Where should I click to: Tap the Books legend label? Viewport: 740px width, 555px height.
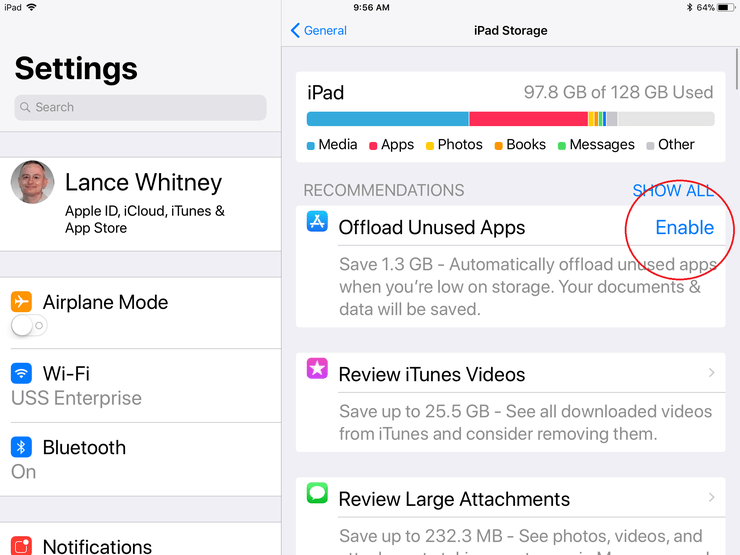(526, 144)
